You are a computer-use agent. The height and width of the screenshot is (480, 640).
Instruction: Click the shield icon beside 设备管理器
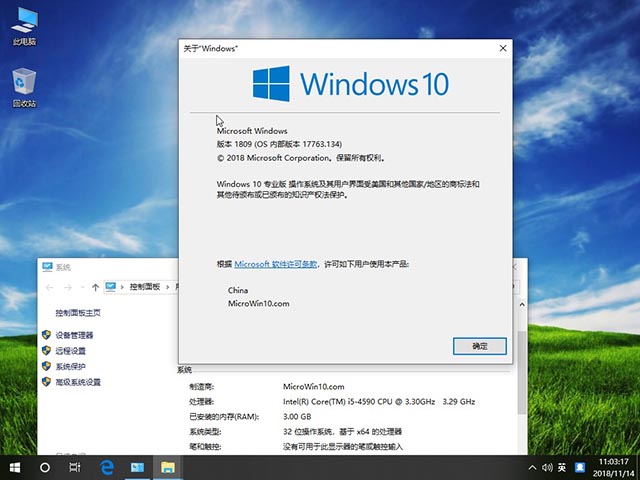click(47, 335)
